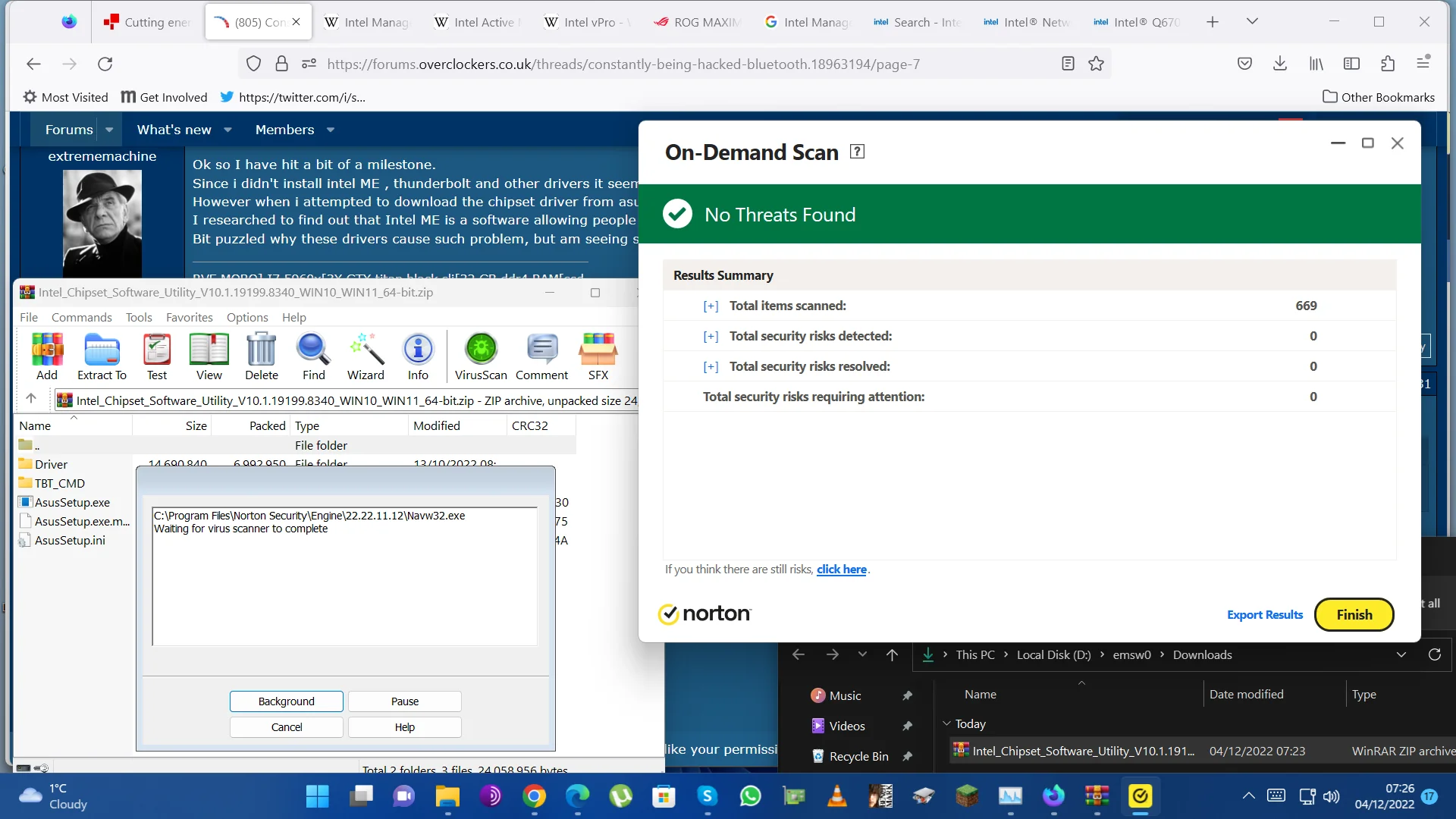This screenshot has height=819, width=1456.
Task: Click the Background button in the scan dialog
Action: coord(287,701)
